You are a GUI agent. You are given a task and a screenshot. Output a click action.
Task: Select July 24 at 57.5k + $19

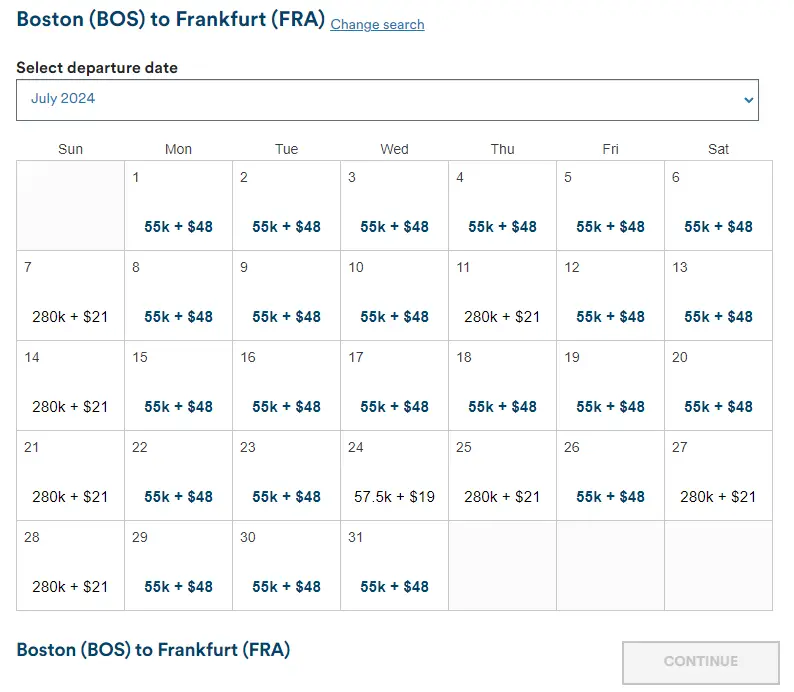(394, 476)
